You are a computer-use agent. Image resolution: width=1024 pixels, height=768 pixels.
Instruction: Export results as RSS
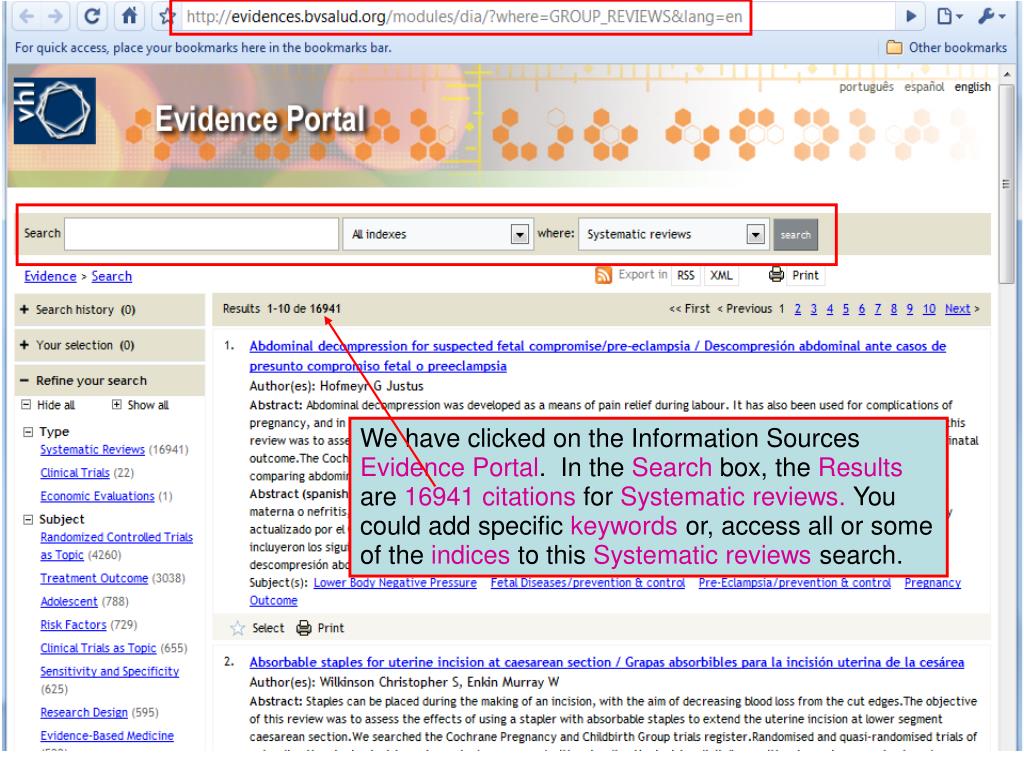(686, 276)
